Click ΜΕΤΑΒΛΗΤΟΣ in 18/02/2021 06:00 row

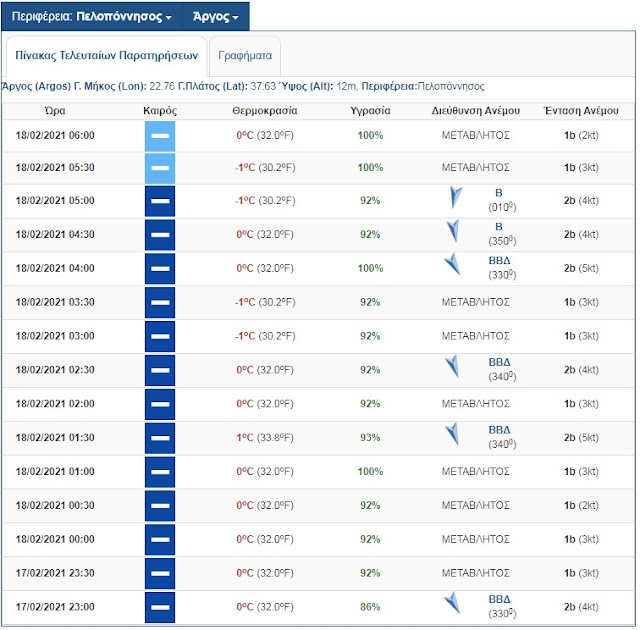point(476,135)
